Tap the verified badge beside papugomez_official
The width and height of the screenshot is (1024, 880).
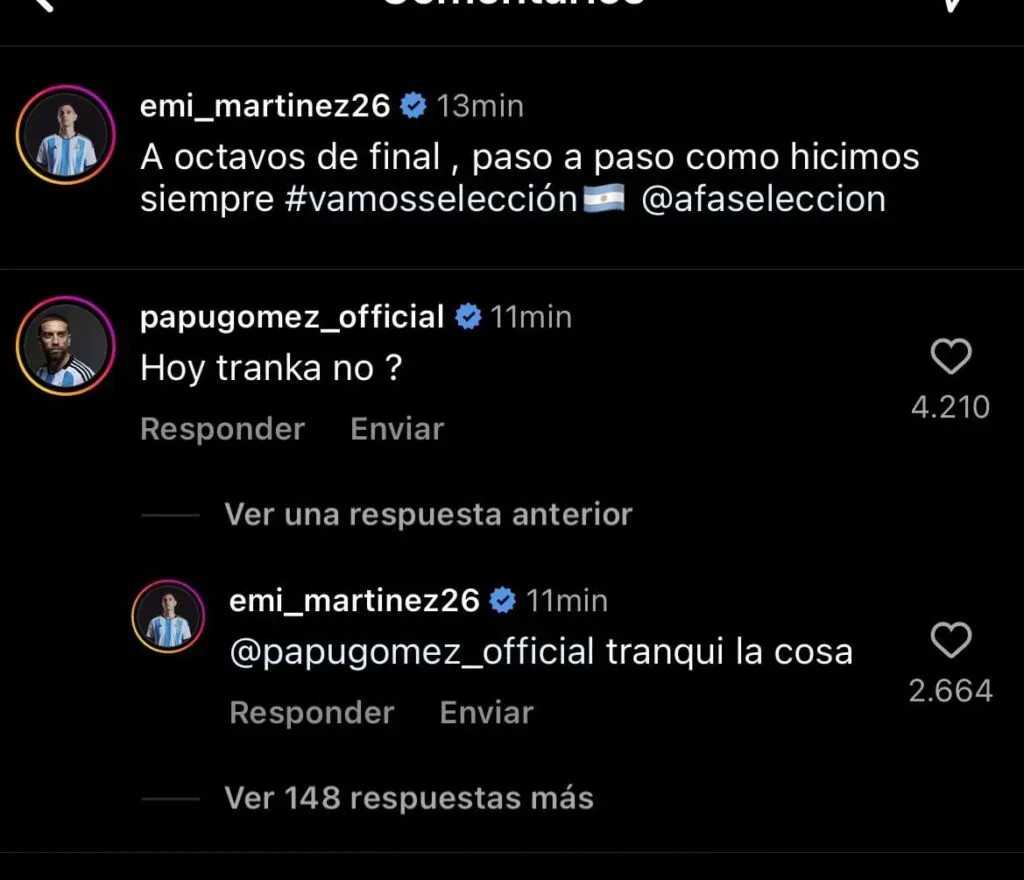coord(468,317)
